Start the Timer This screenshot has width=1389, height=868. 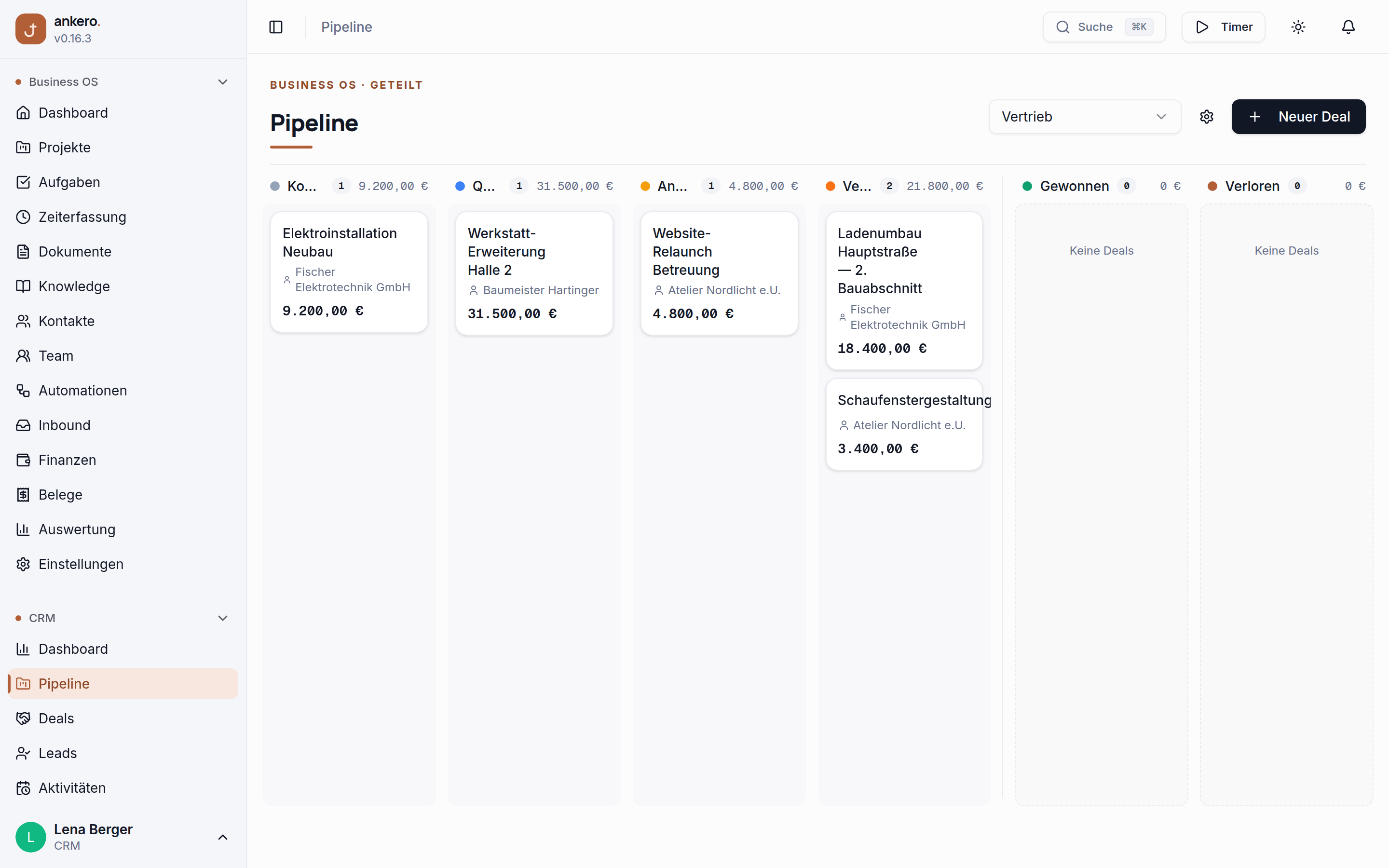[1223, 27]
